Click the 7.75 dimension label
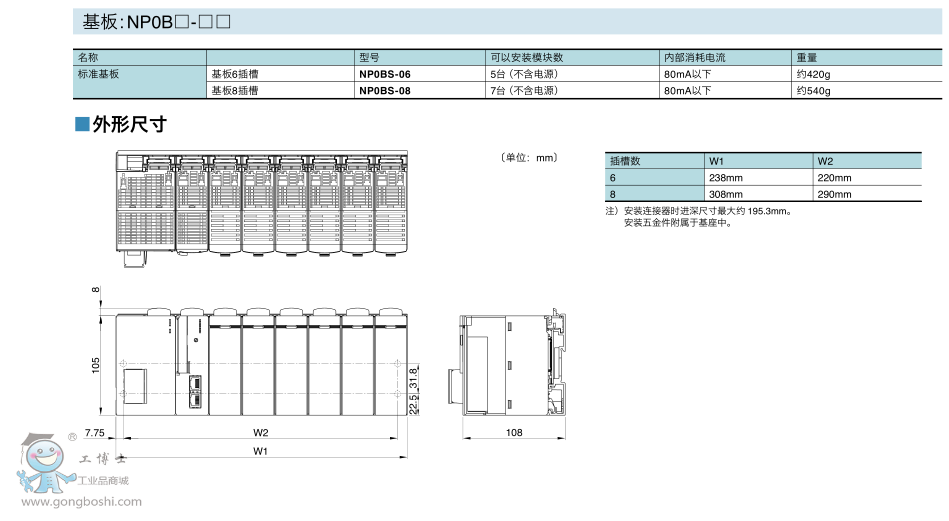This screenshot has height=521, width=949. (x=95, y=433)
